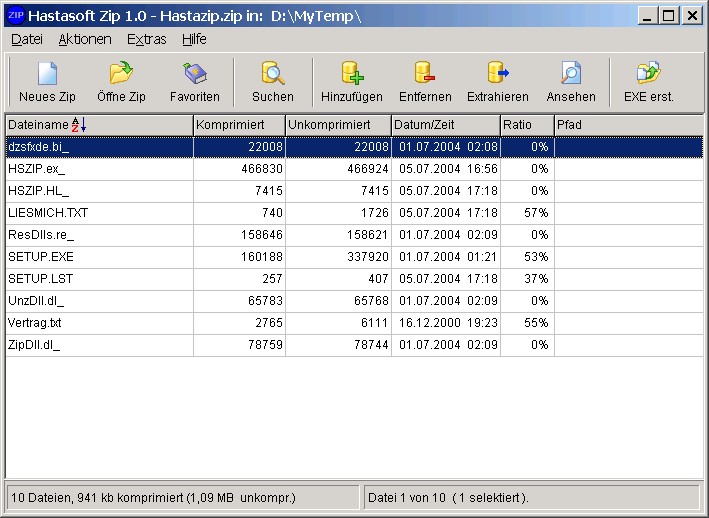
Task: Select the dzsfxde.bi_ file row
Action: 354,147
